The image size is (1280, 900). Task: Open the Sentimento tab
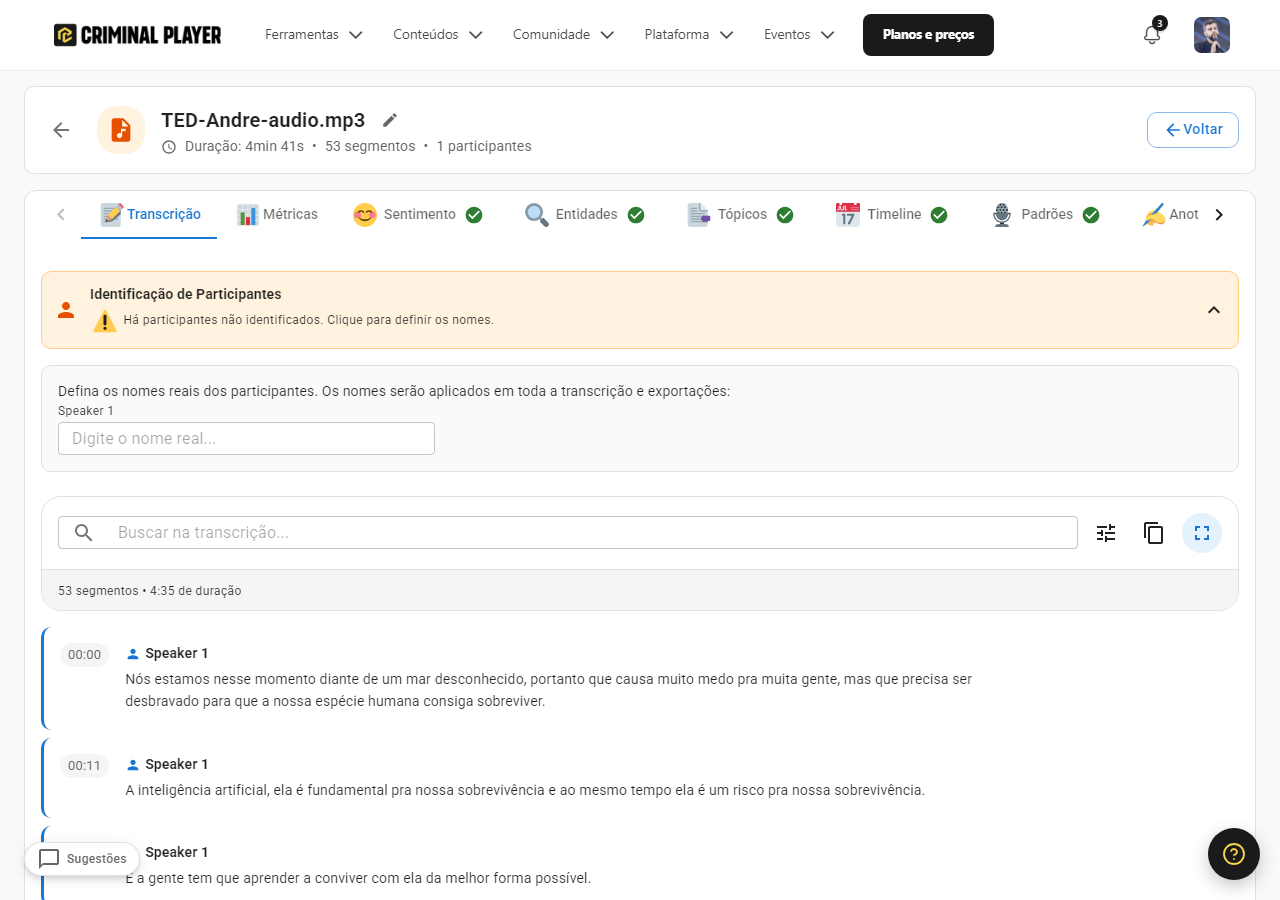(418, 215)
